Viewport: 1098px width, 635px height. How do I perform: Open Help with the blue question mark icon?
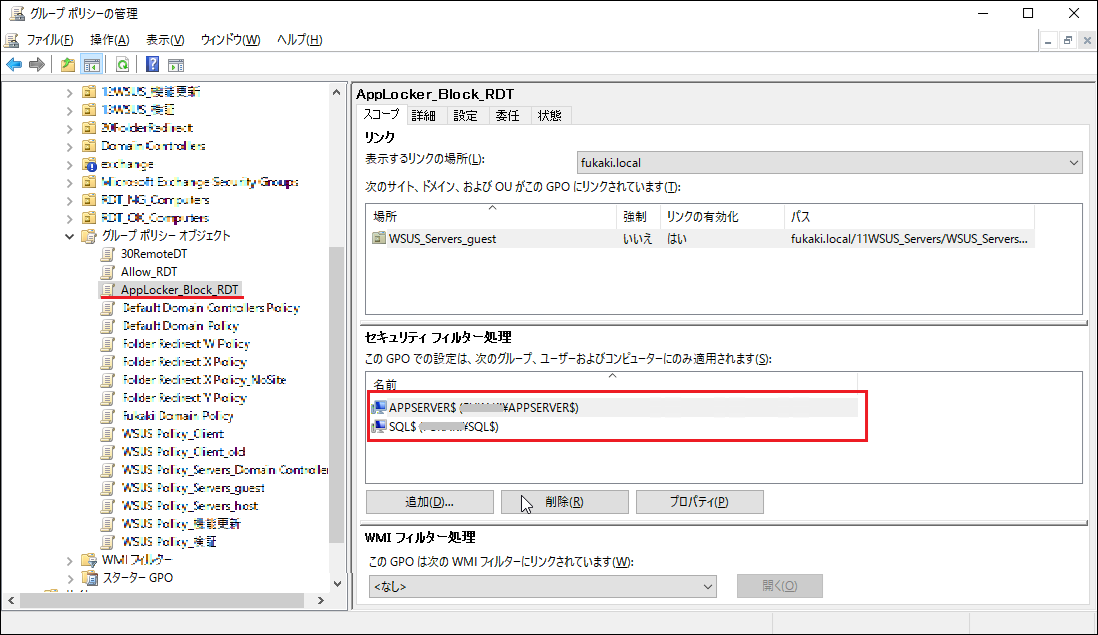click(152, 65)
